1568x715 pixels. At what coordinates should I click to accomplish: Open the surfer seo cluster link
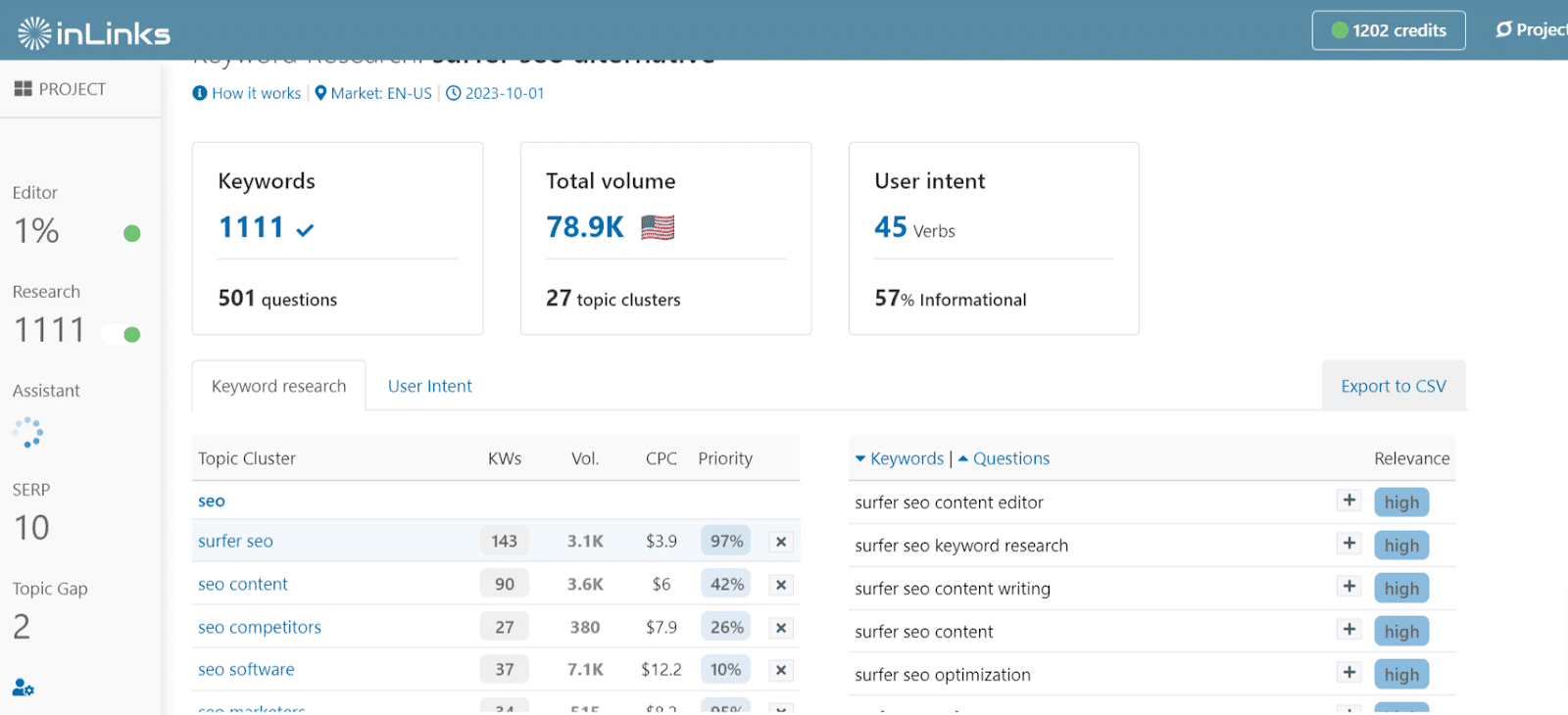pos(235,541)
